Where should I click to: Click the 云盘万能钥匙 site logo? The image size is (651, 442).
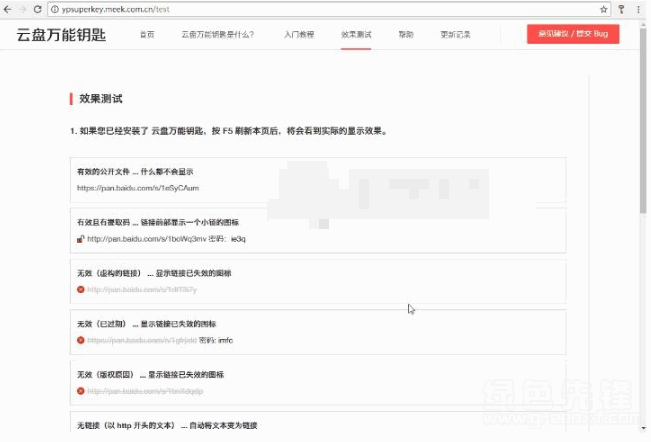point(61,35)
